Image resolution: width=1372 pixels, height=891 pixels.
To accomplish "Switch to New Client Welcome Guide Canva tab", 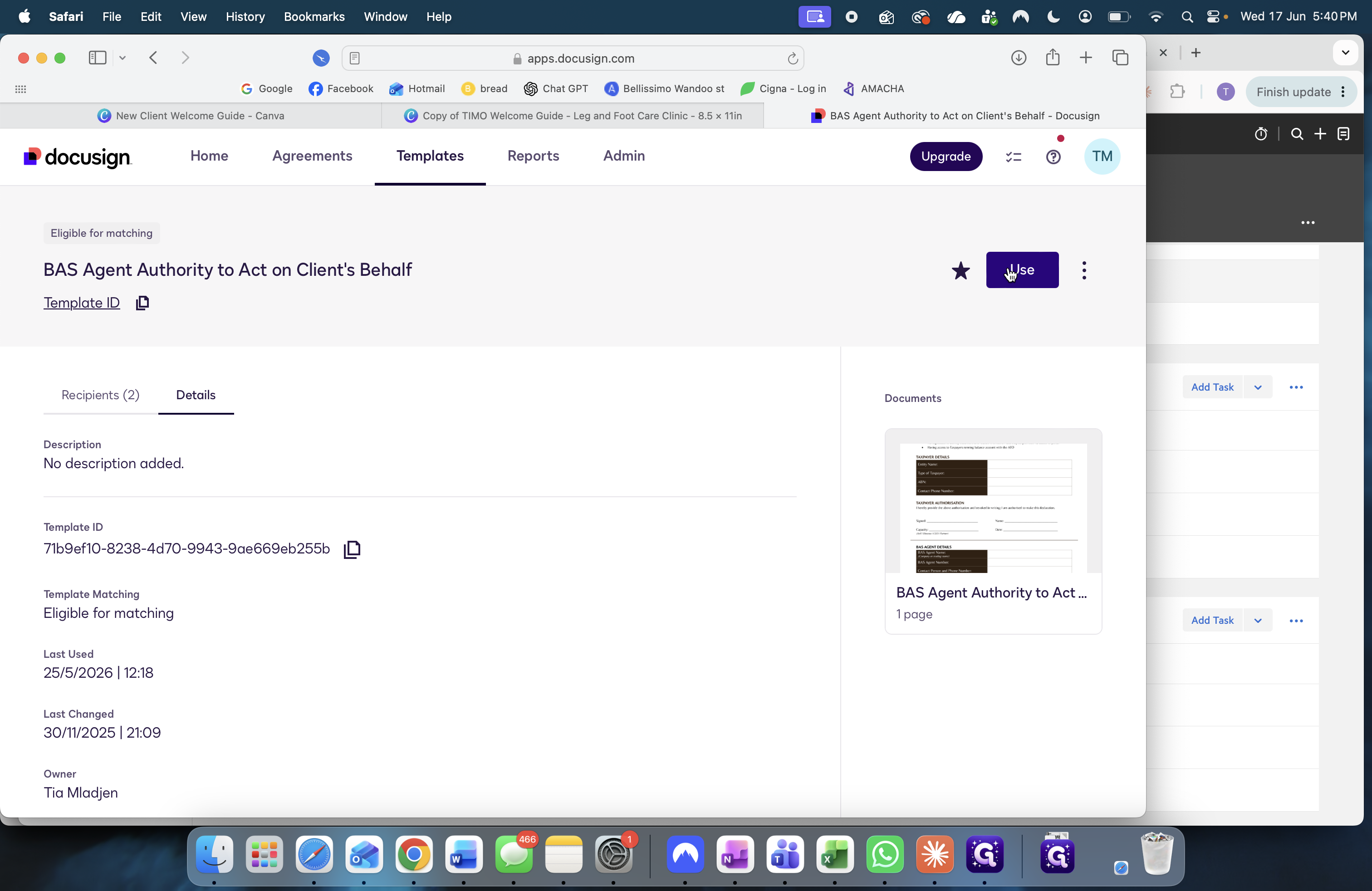I will pos(191,116).
